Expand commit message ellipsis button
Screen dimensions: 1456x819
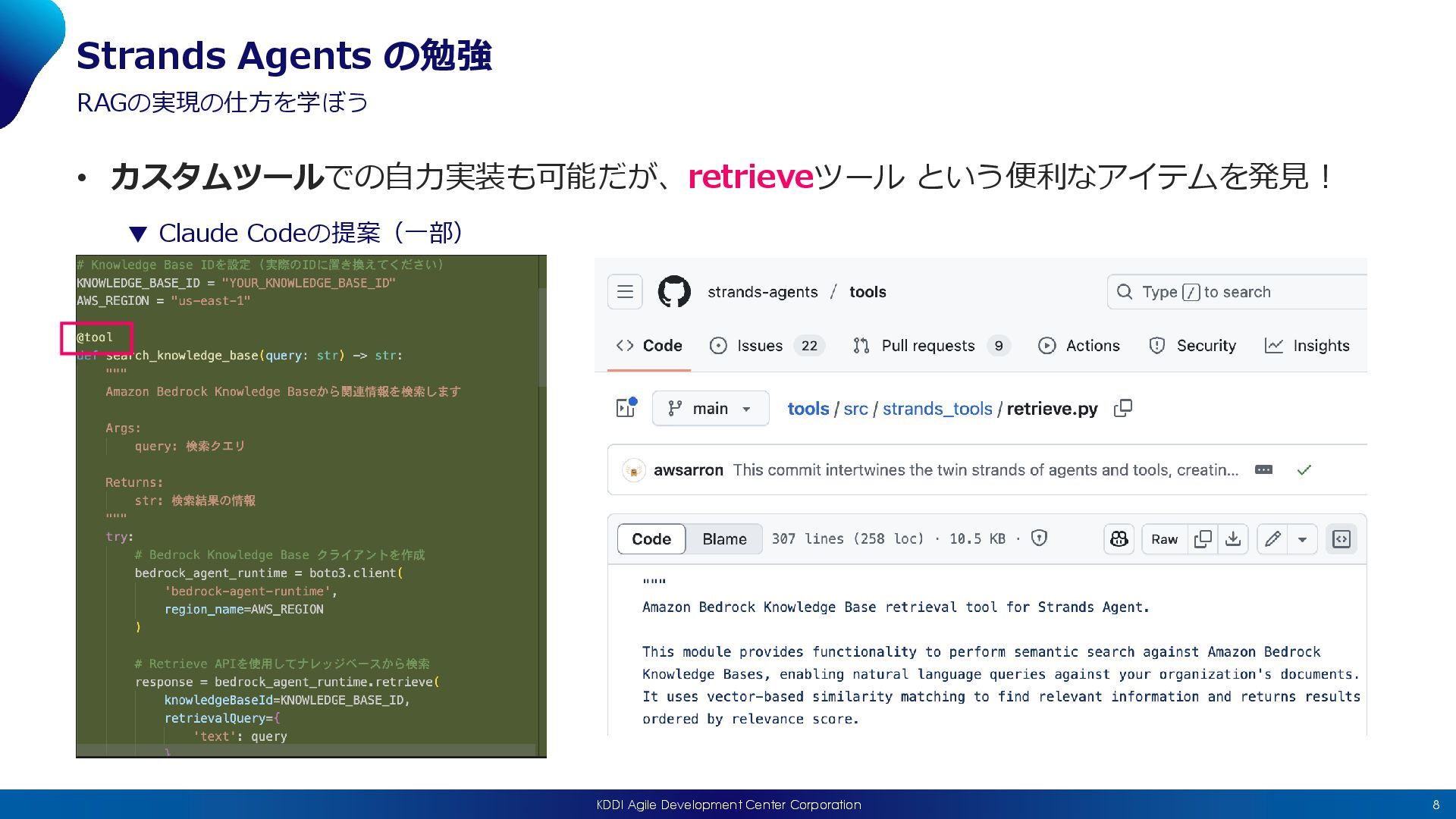1263,470
